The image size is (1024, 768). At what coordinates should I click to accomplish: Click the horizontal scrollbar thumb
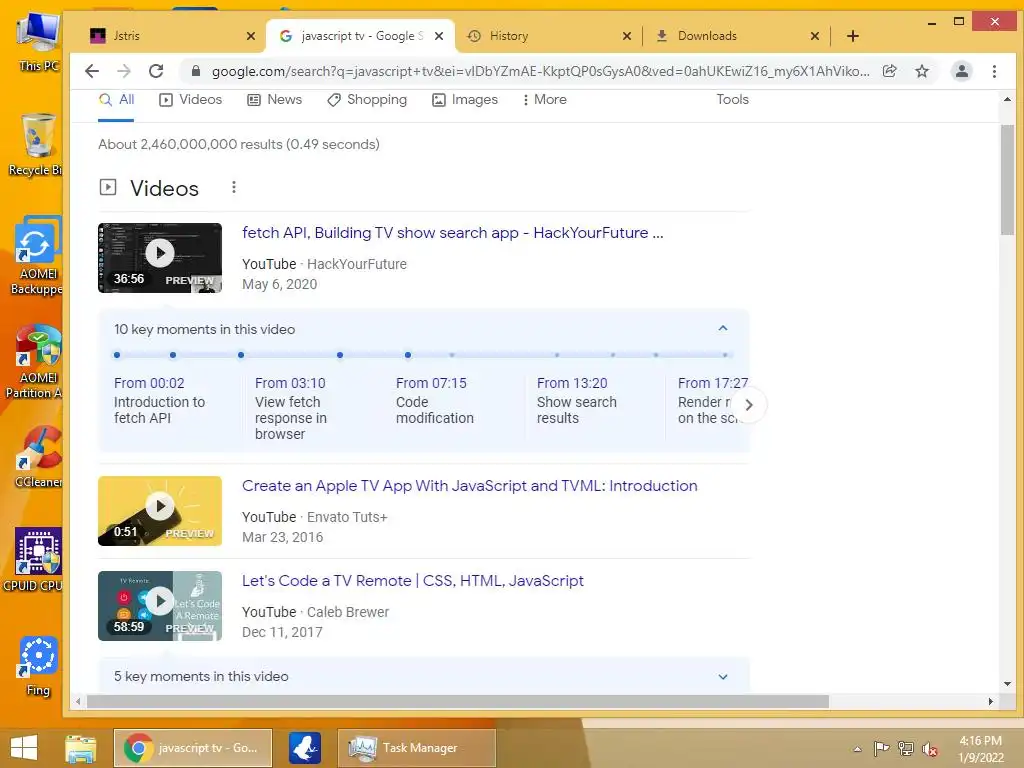(457, 701)
